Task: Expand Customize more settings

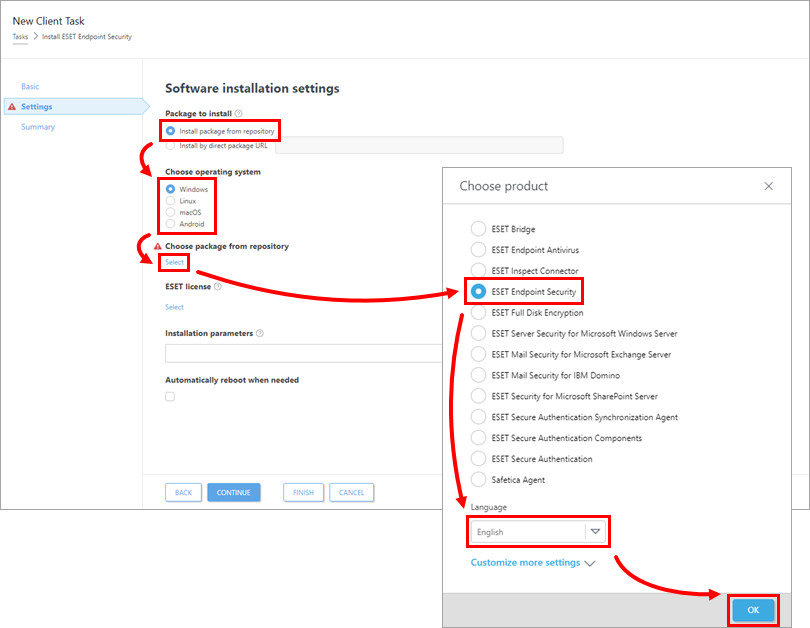Action: [x=533, y=562]
